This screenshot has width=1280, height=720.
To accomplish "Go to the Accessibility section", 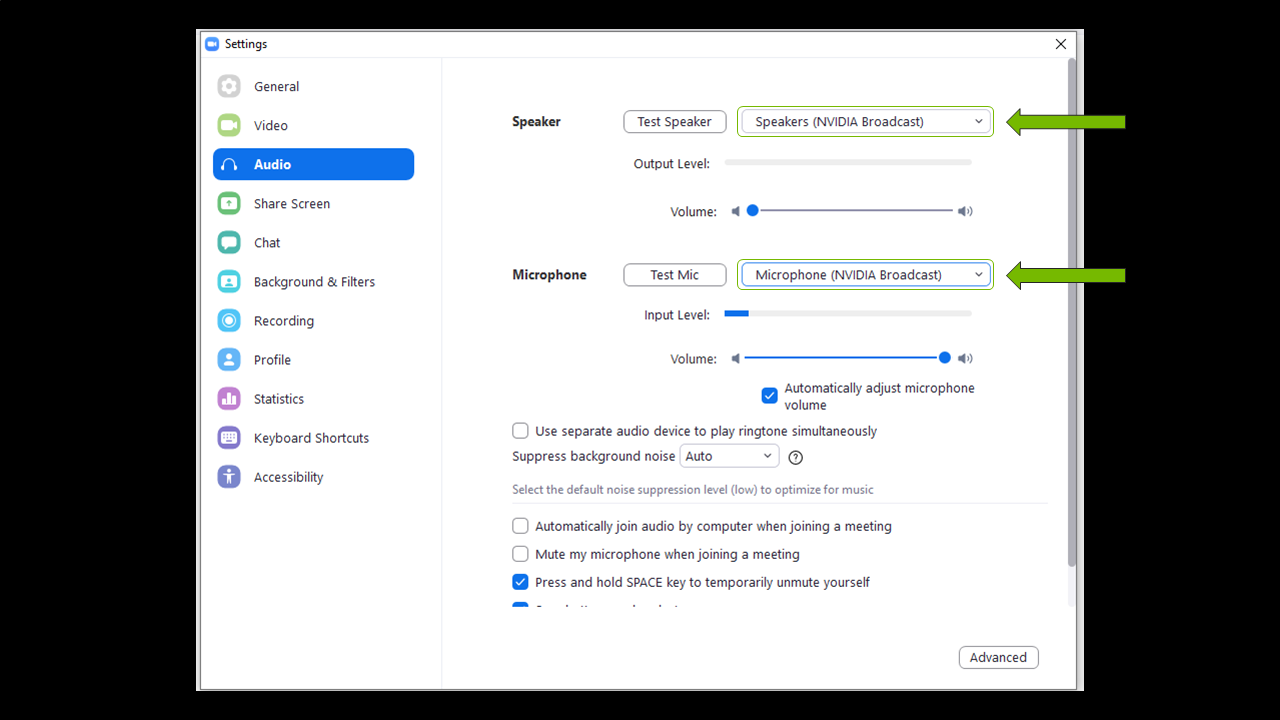I will 288,477.
